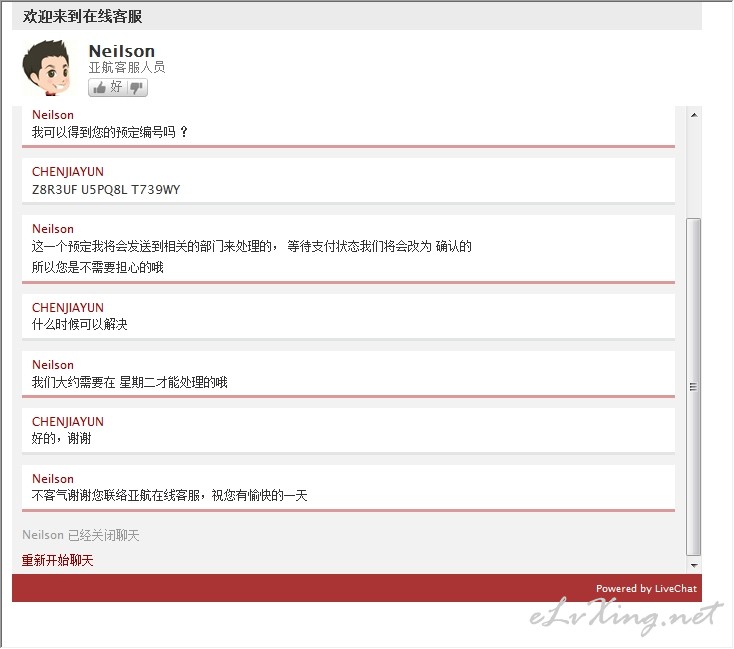Click the 好 rating label
The width and height of the screenshot is (734, 649).
click(x=116, y=87)
